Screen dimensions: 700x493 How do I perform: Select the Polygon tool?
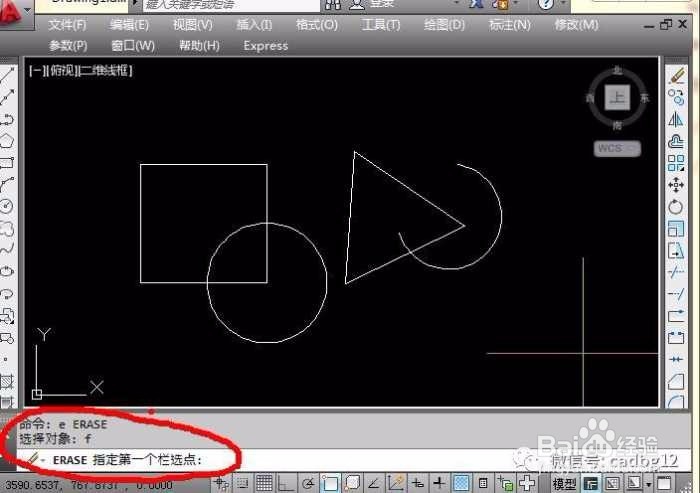point(8,141)
